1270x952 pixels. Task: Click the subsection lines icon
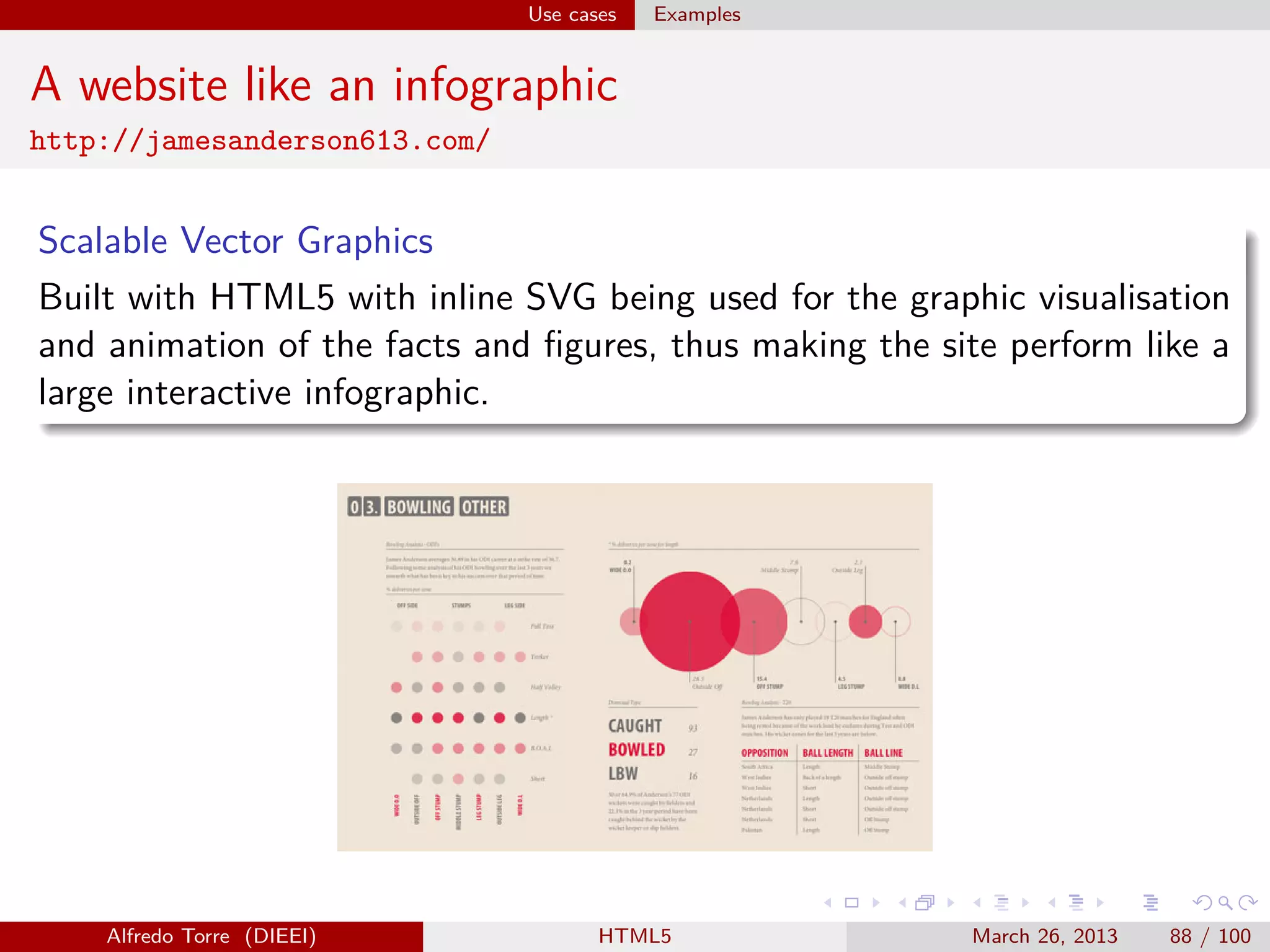click(1001, 902)
